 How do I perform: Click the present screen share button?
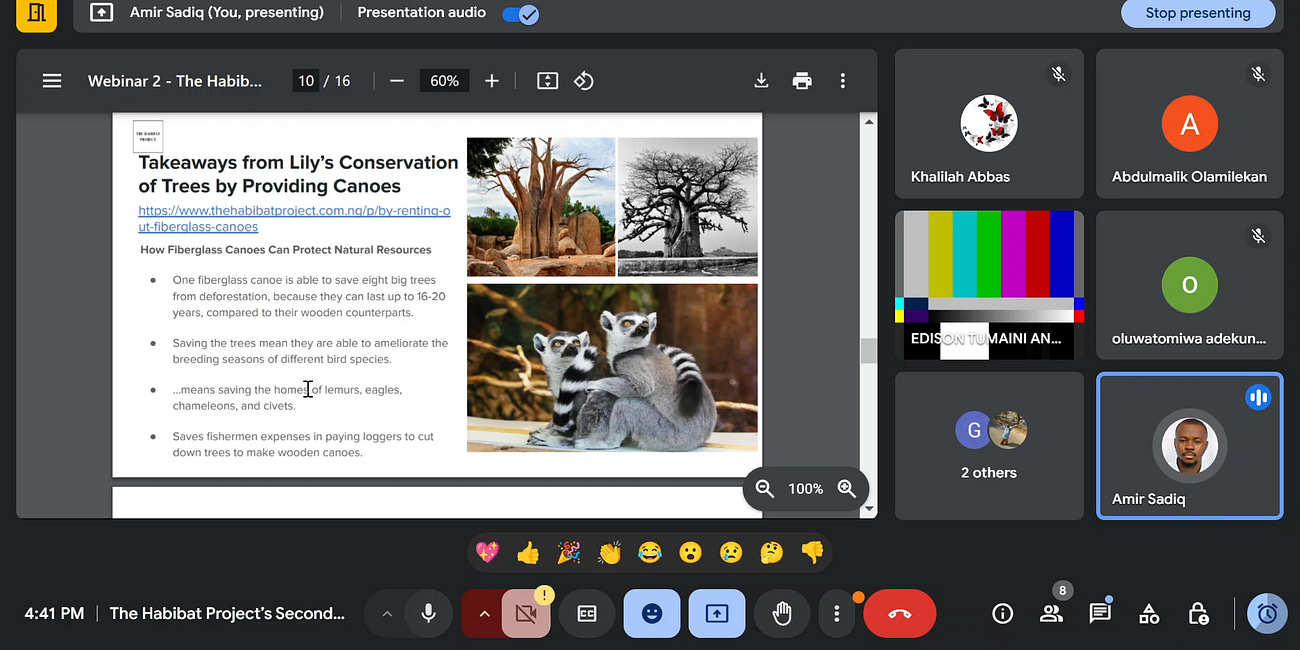point(717,614)
